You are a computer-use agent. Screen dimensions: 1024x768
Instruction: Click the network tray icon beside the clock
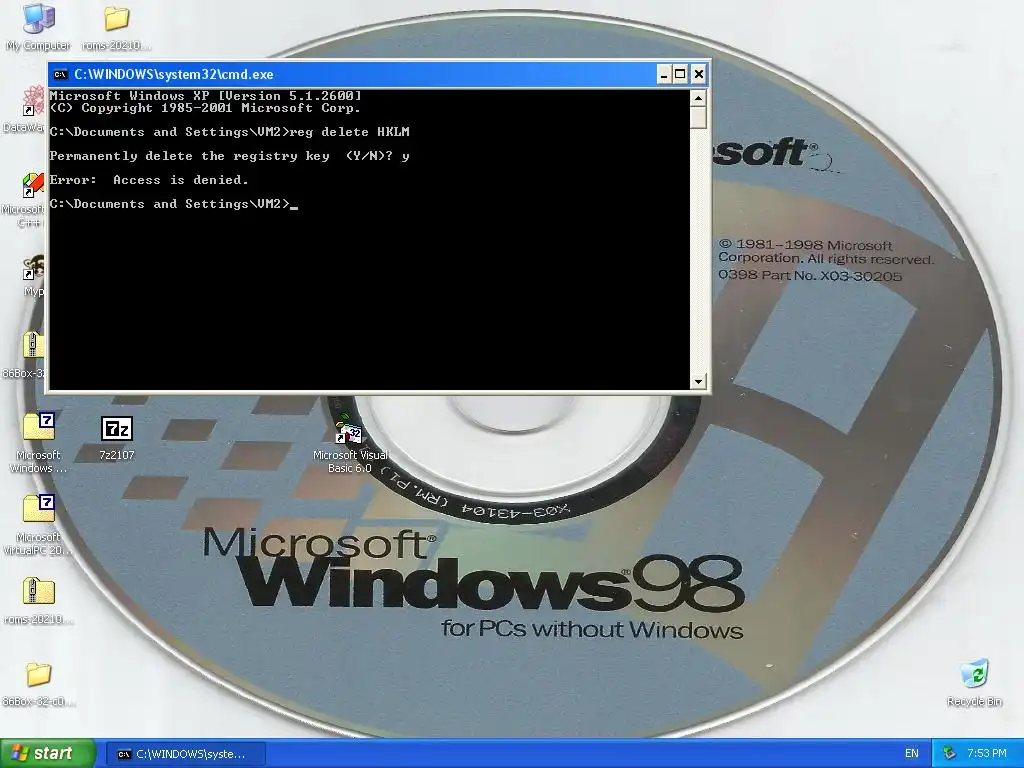949,754
